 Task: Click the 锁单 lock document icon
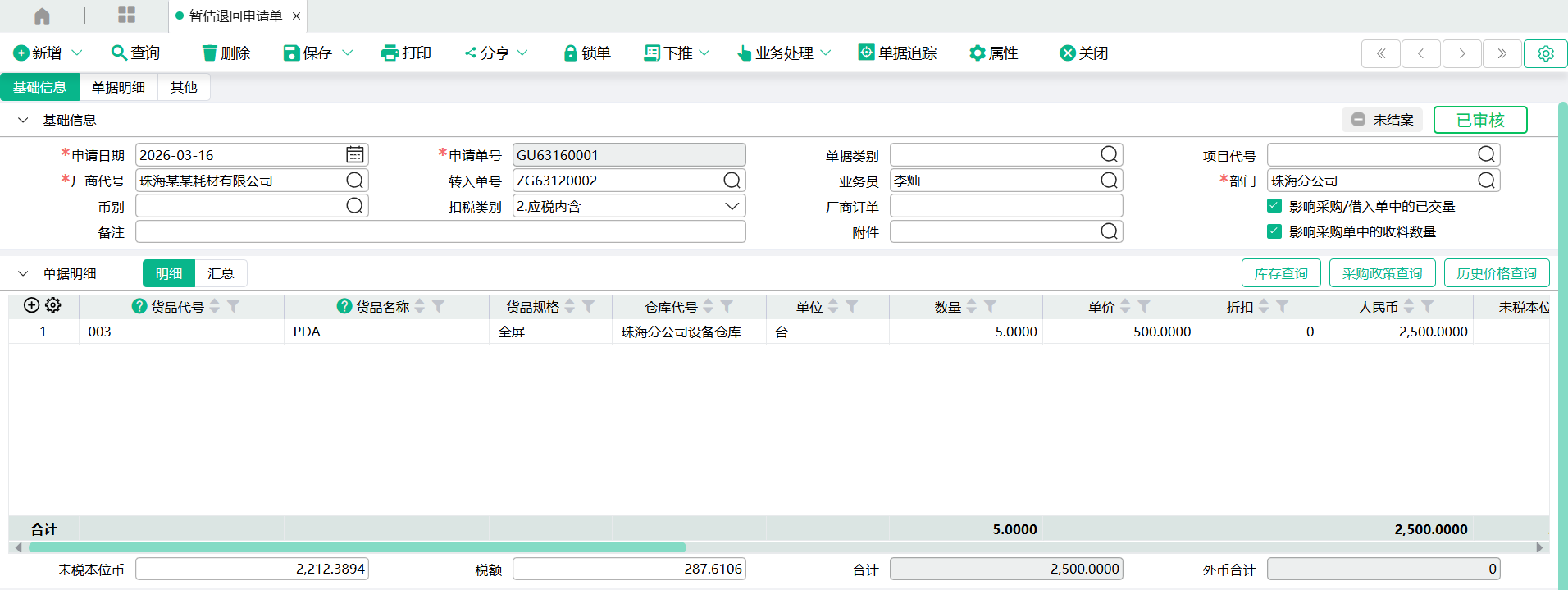[570, 53]
